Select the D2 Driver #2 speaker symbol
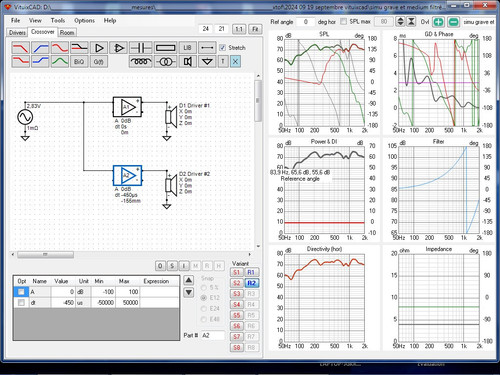The width and height of the screenshot is (500, 375). (171, 185)
